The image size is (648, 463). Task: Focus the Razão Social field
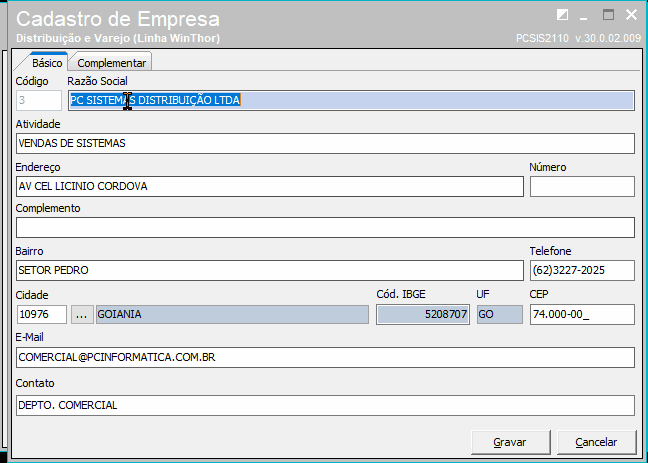(351, 100)
